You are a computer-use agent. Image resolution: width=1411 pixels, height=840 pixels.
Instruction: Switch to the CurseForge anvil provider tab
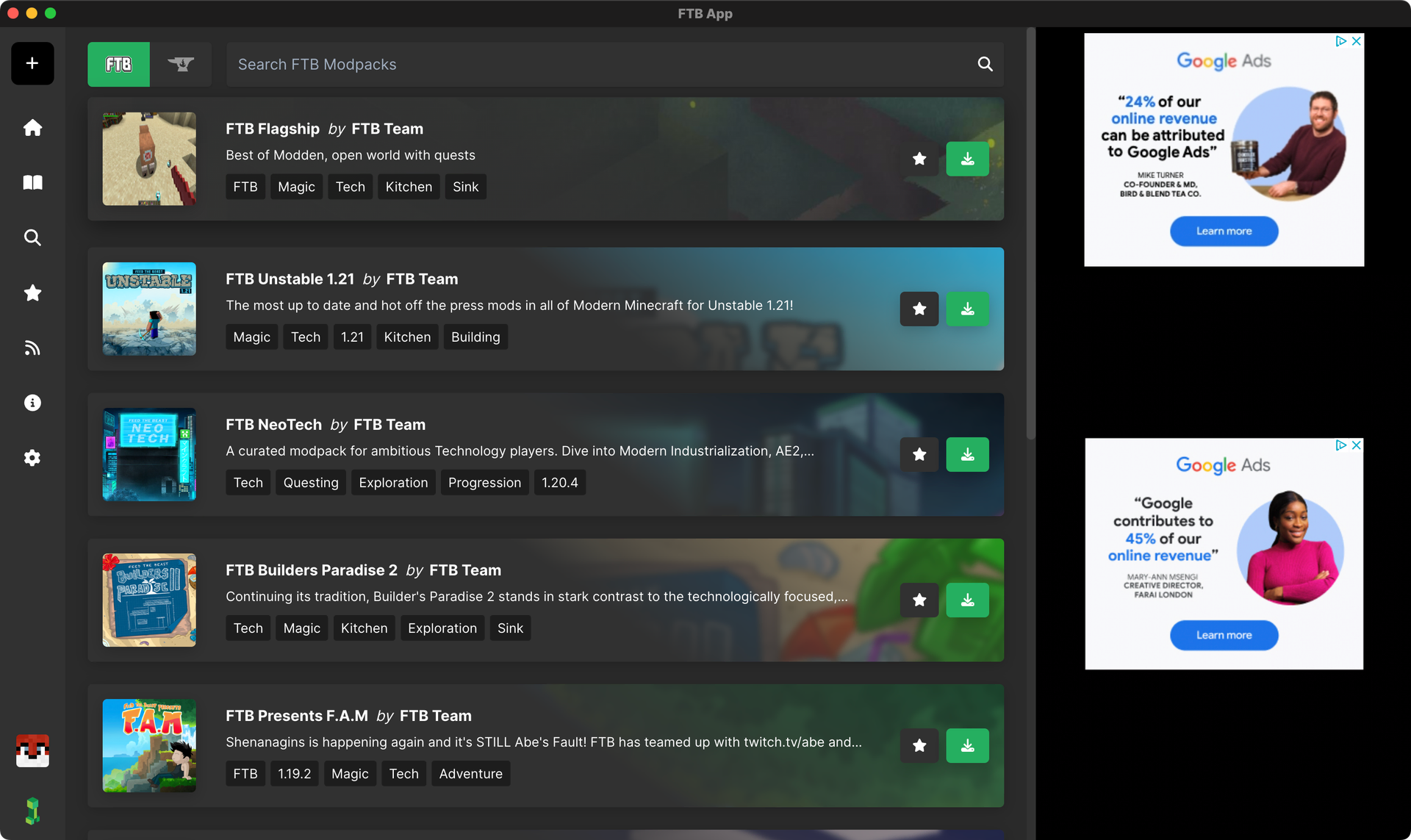pos(181,64)
